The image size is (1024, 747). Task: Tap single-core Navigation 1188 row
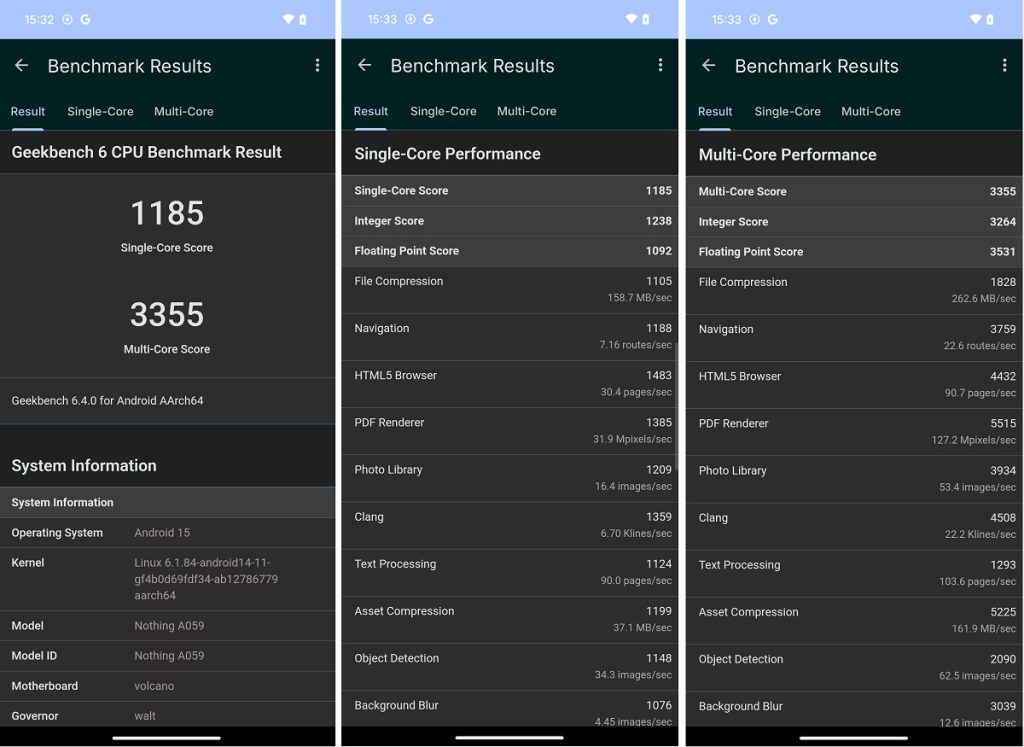tap(509, 336)
